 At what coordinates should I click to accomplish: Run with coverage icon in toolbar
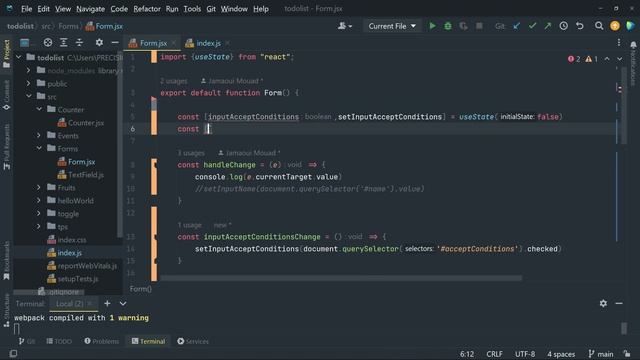tap(463, 26)
